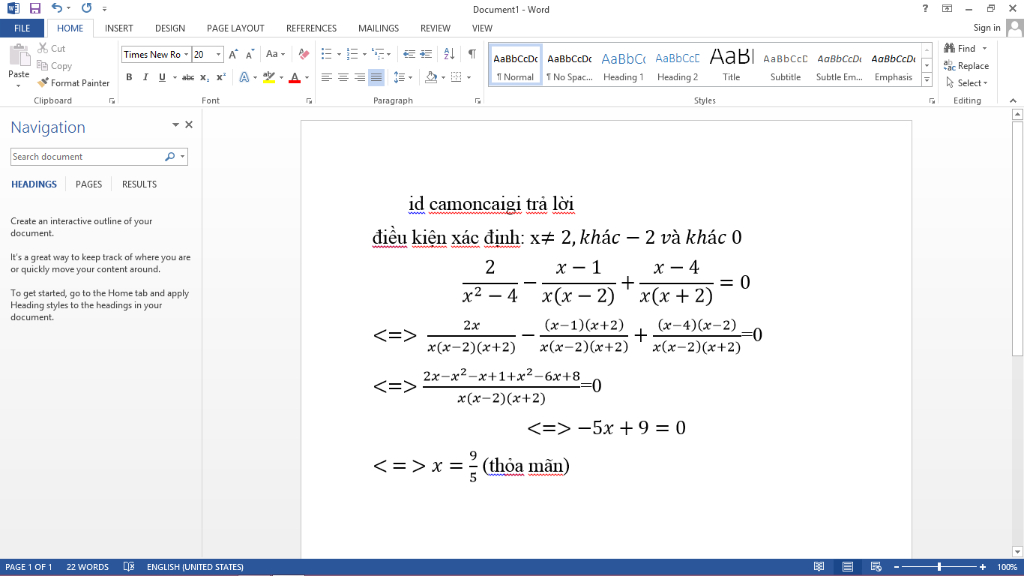Save the document using the disk icon

click(x=35, y=8)
